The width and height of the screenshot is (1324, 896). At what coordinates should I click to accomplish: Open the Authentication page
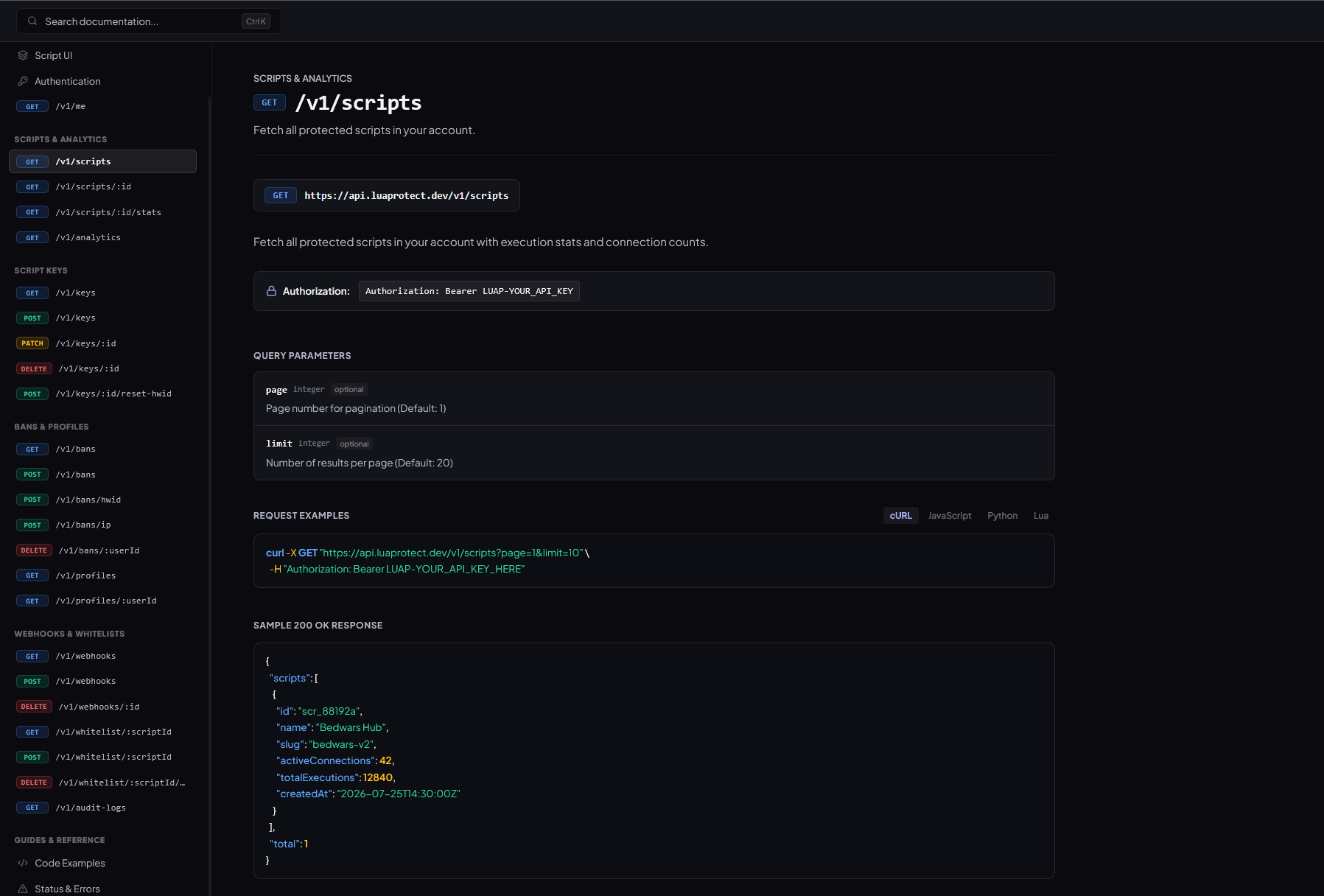click(102, 81)
